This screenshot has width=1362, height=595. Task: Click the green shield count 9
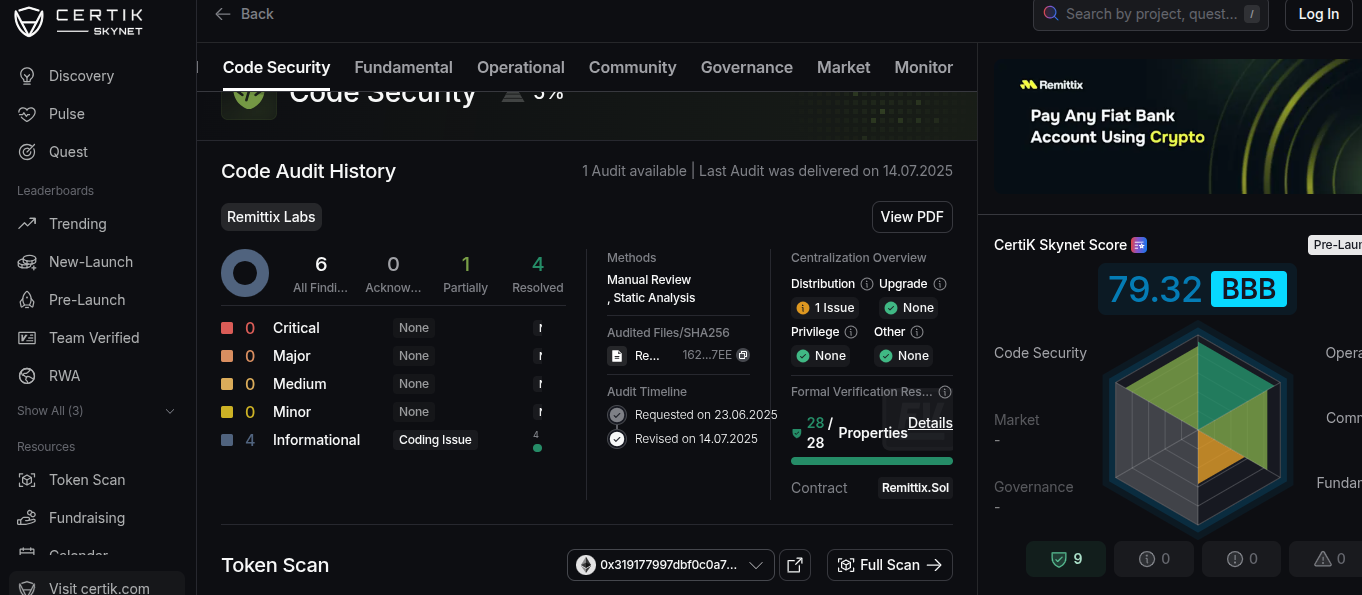[x=1066, y=559]
